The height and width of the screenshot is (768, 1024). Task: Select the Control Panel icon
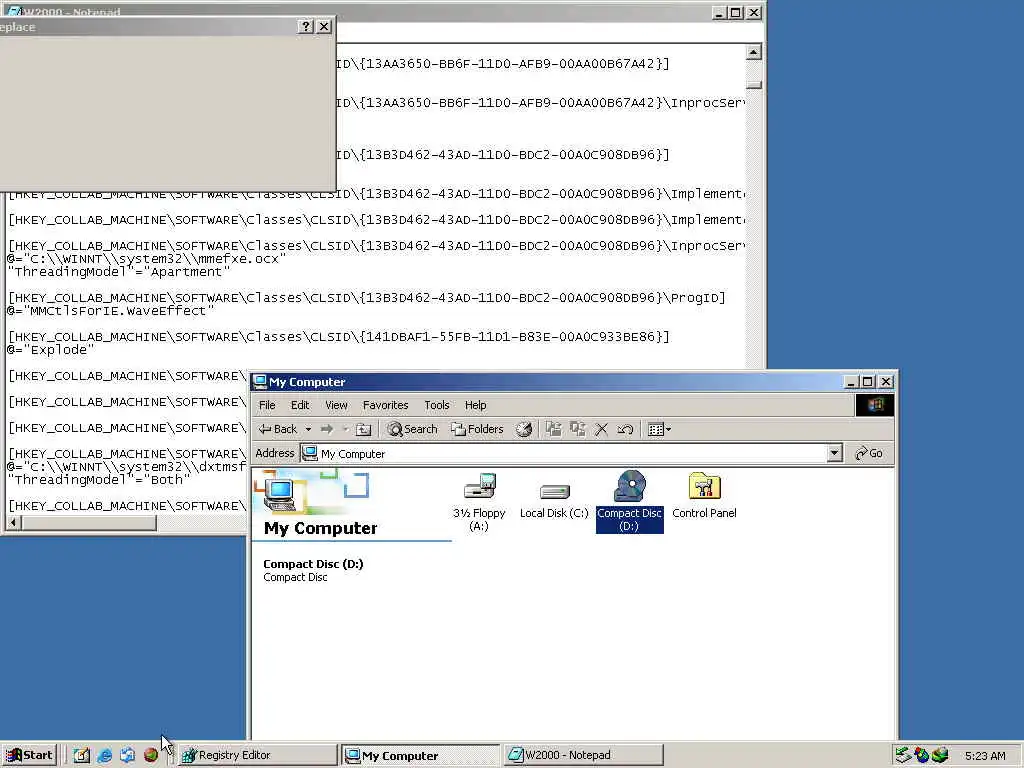click(x=704, y=496)
